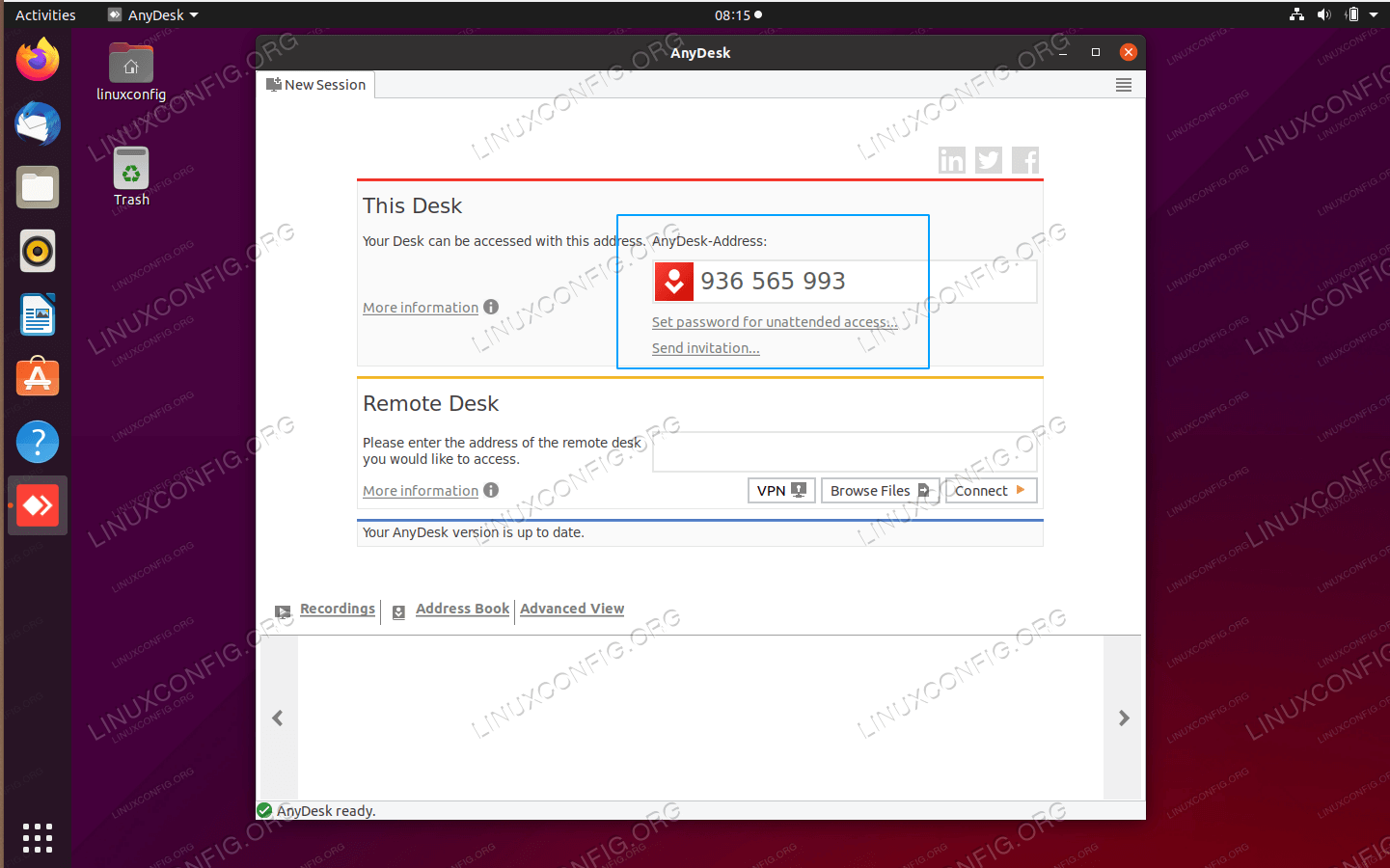This screenshot has width=1390, height=868.
Task: Open the Facebook share icon
Action: tap(1025, 160)
